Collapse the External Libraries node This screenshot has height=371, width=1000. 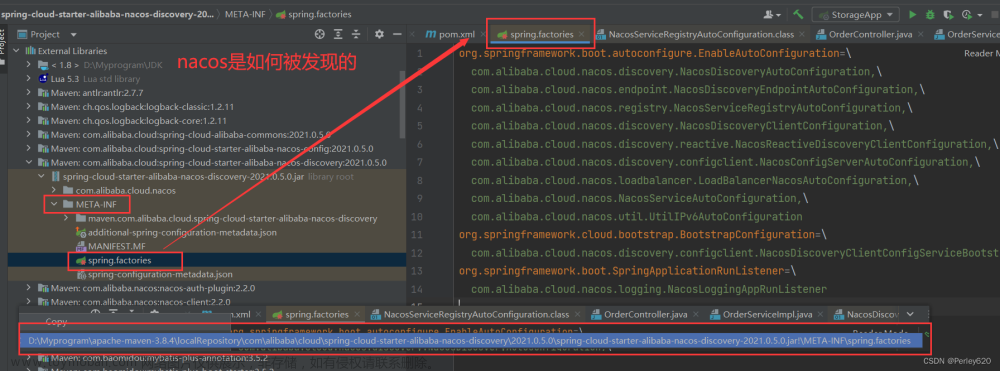click(x=16, y=50)
